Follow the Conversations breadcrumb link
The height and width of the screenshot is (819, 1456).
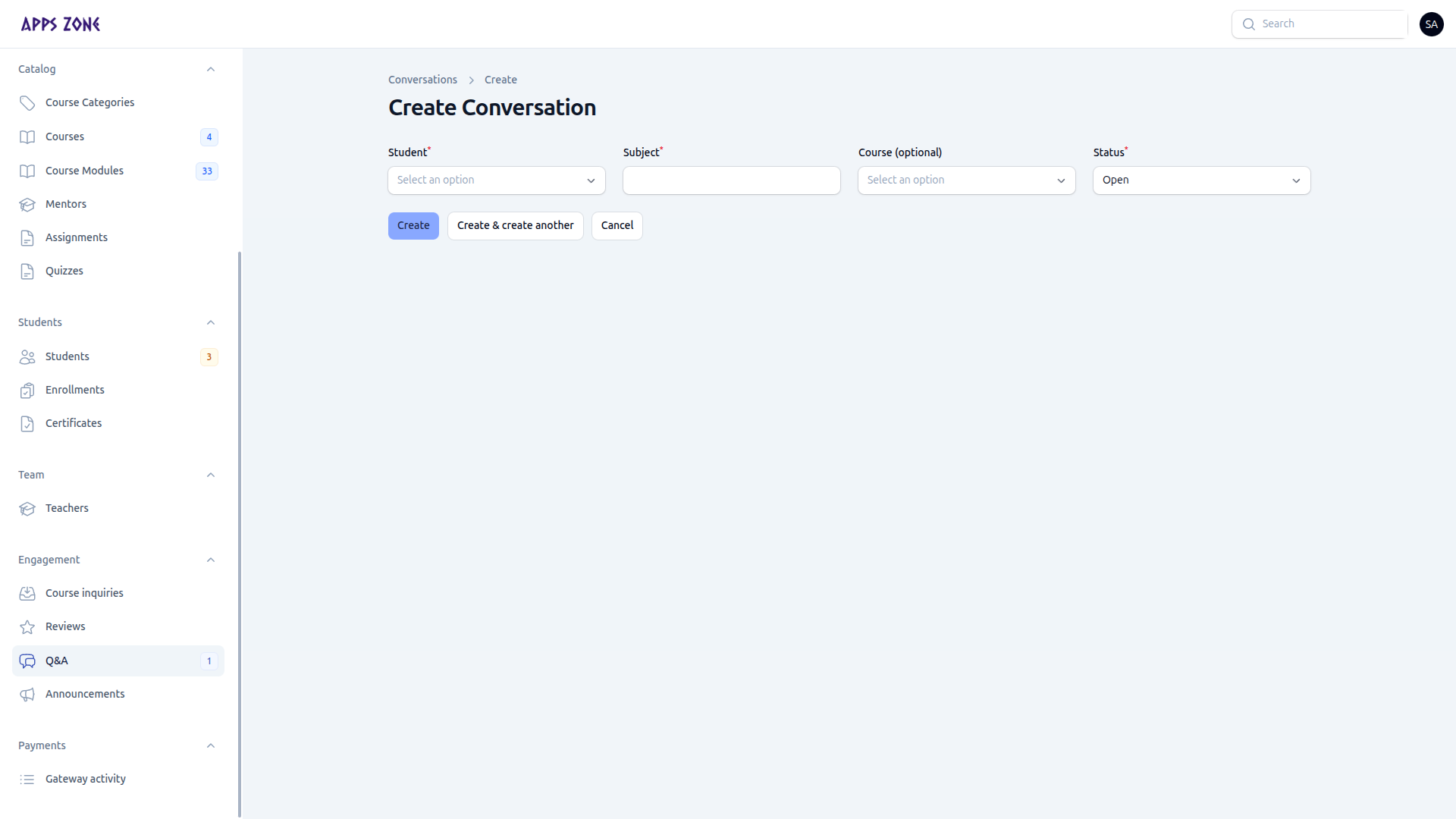(x=422, y=80)
